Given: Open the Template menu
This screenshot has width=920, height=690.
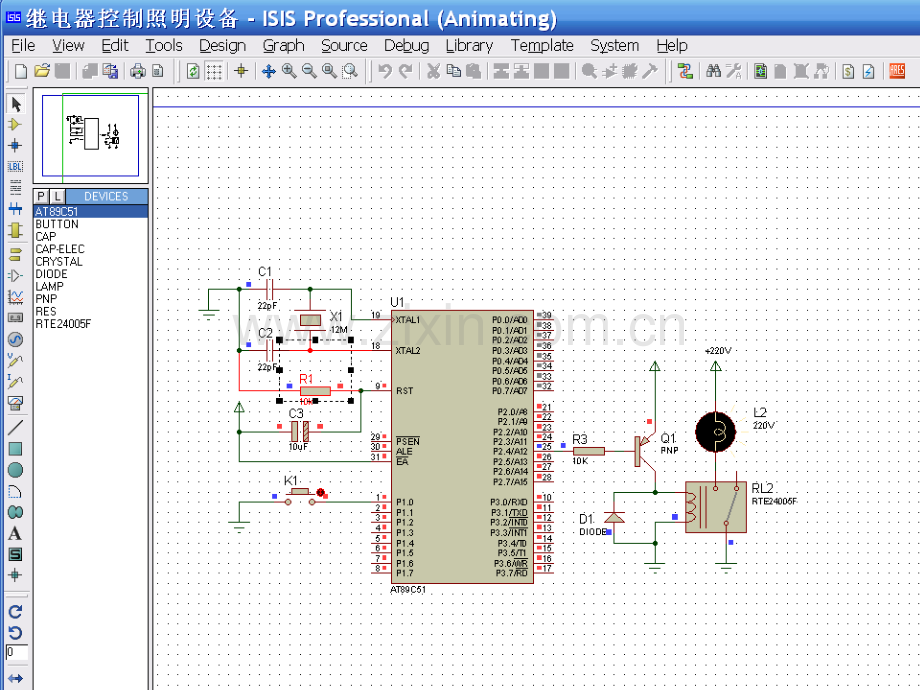Looking at the screenshot, I should click(542, 45).
